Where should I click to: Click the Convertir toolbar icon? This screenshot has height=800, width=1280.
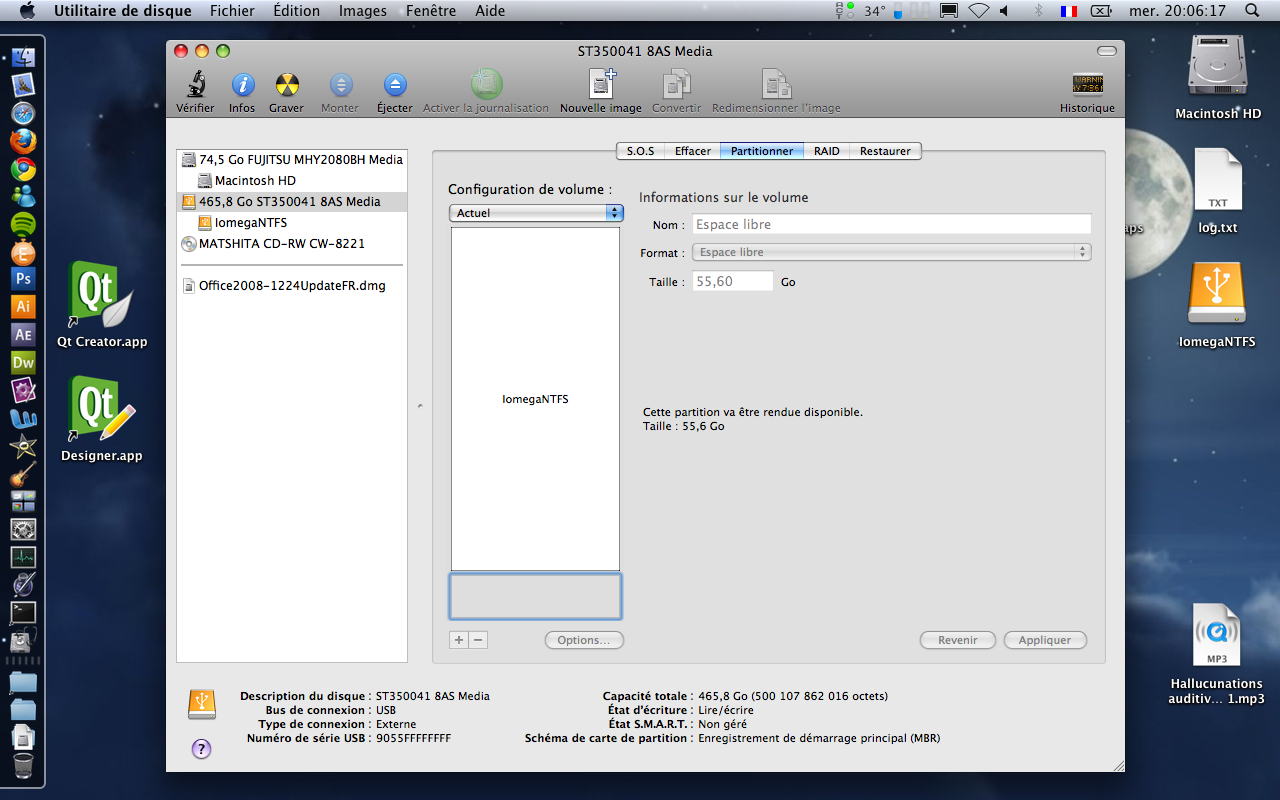coord(677,84)
